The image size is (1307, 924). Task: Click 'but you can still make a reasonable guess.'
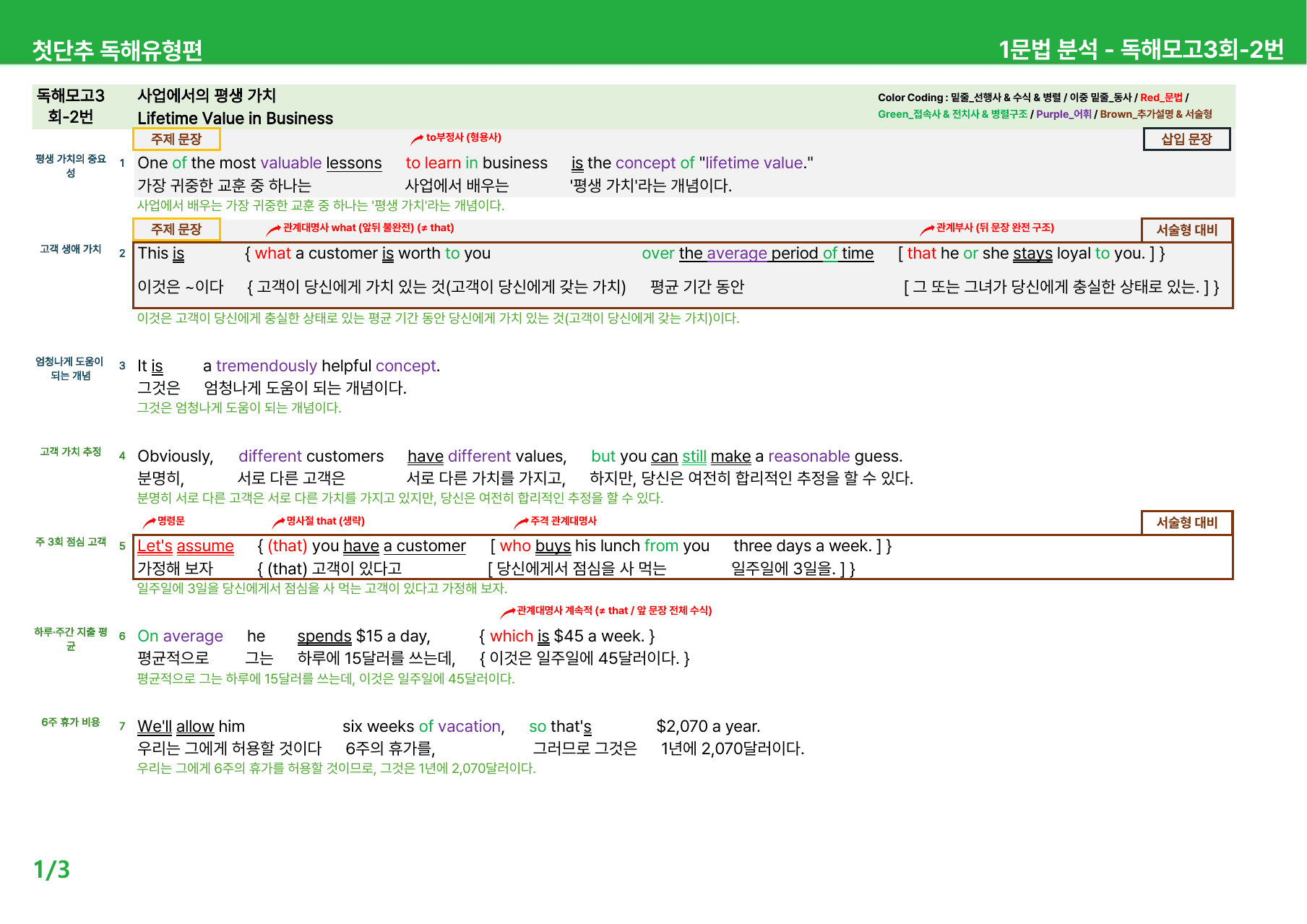[x=747, y=457]
